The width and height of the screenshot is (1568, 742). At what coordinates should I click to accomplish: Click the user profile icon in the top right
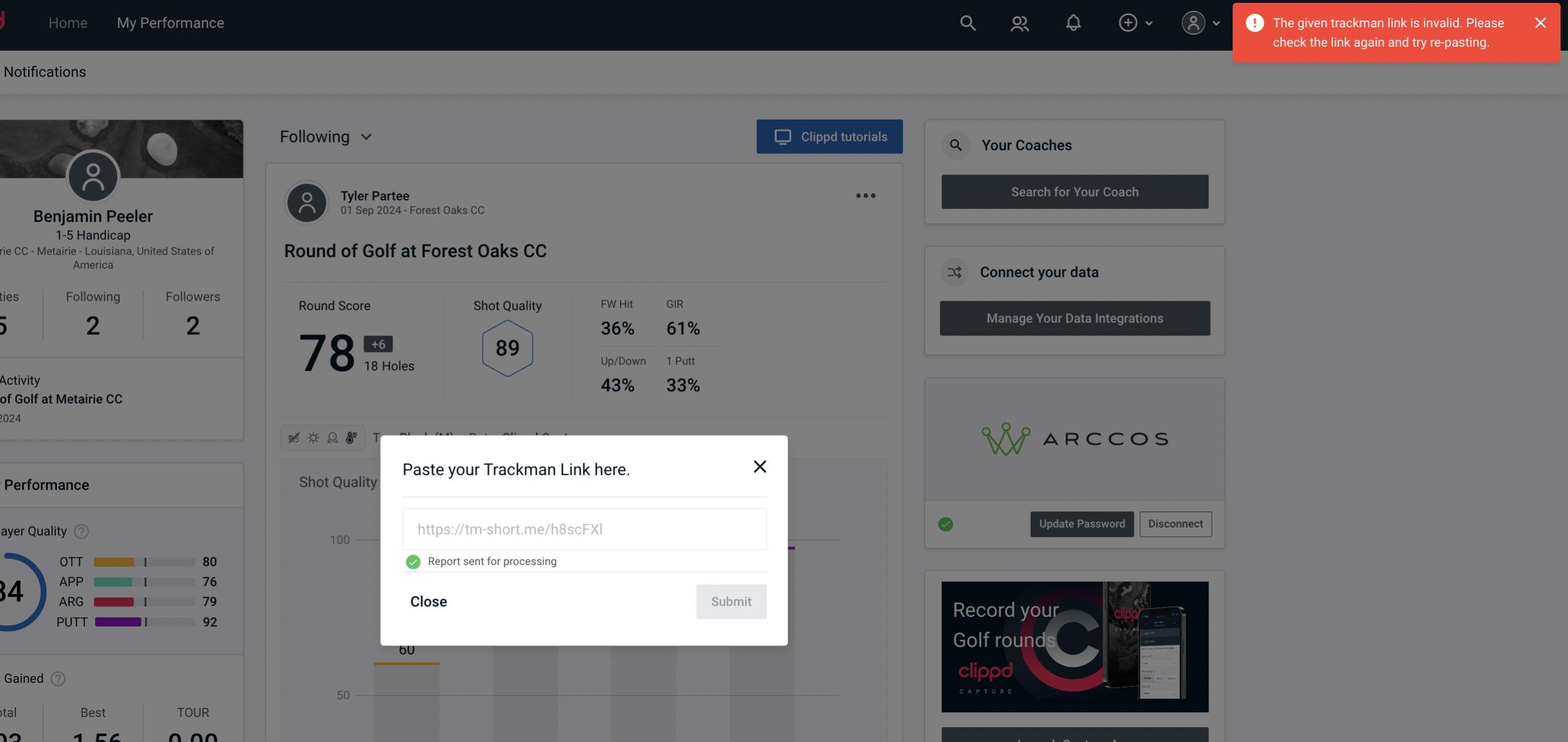[x=1193, y=22]
